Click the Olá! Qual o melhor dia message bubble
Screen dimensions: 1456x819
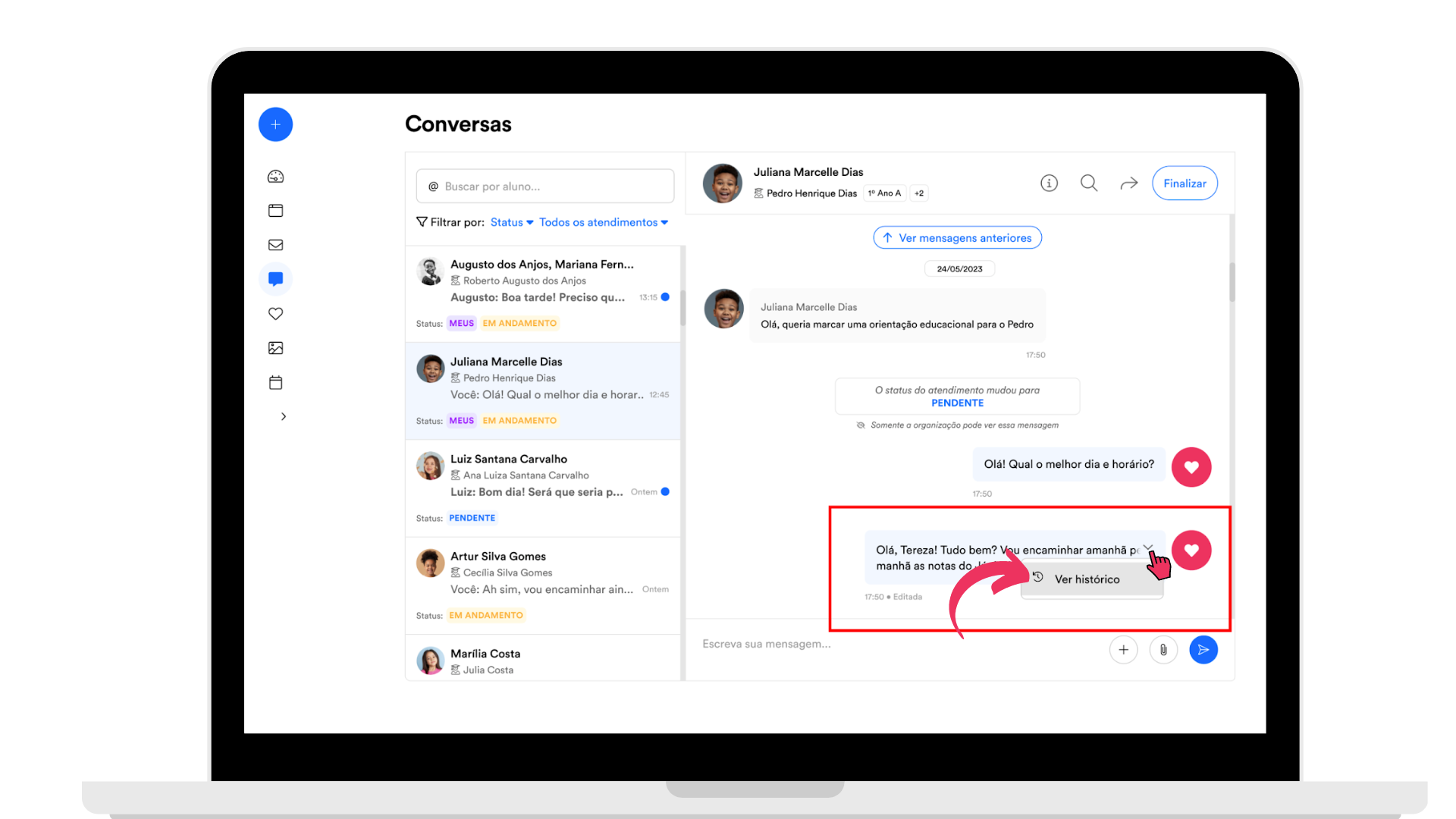point(1068,464)
